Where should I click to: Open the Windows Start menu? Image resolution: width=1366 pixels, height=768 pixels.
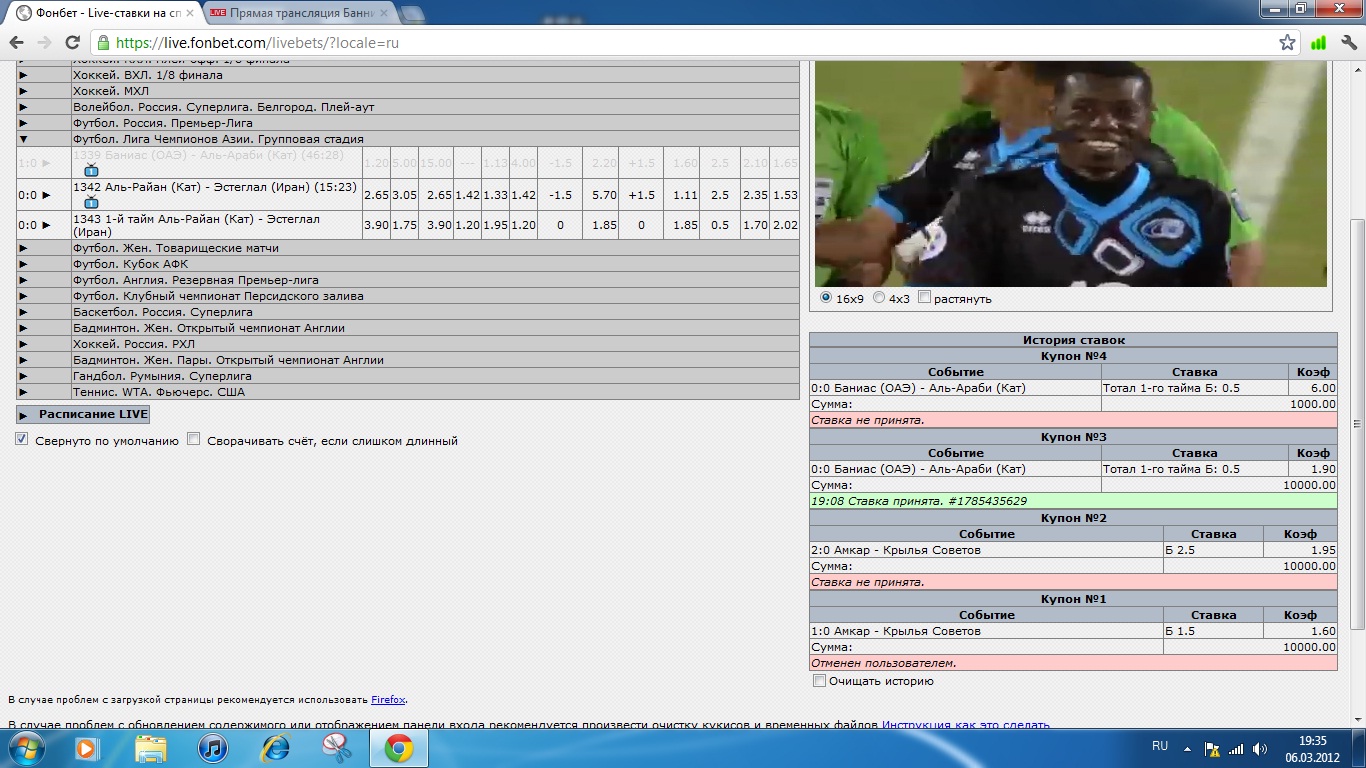[x=27, y=747]
